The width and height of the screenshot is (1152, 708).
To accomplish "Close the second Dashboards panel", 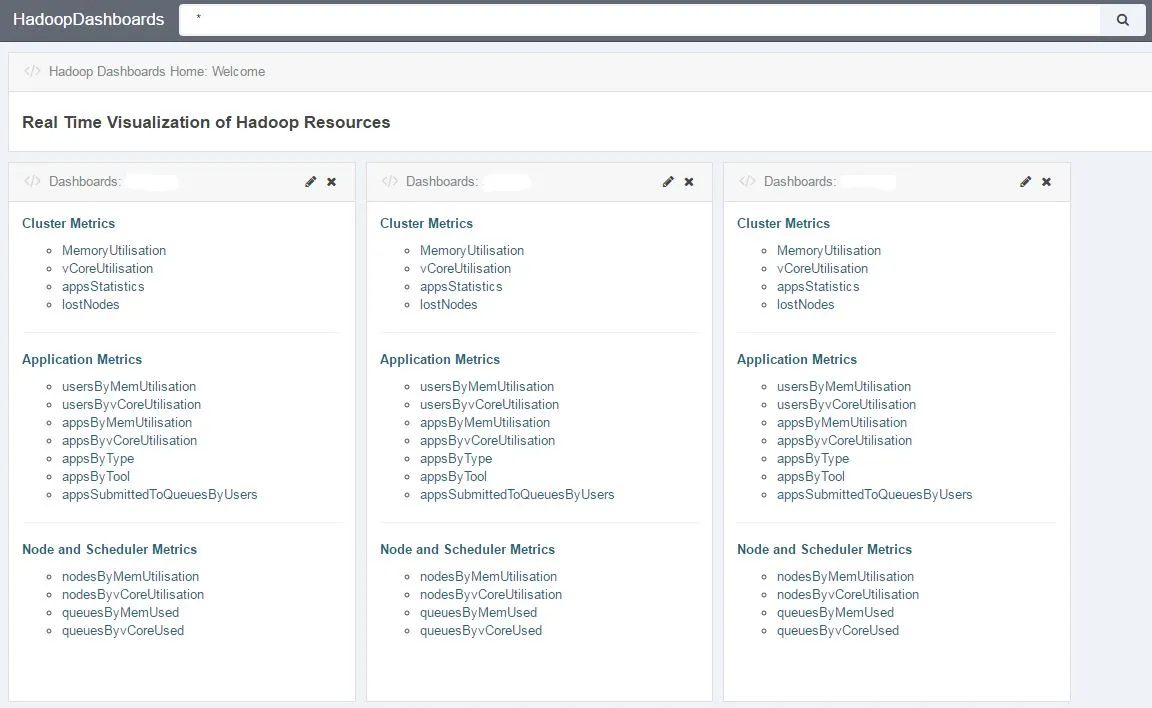I will (689, 181).
